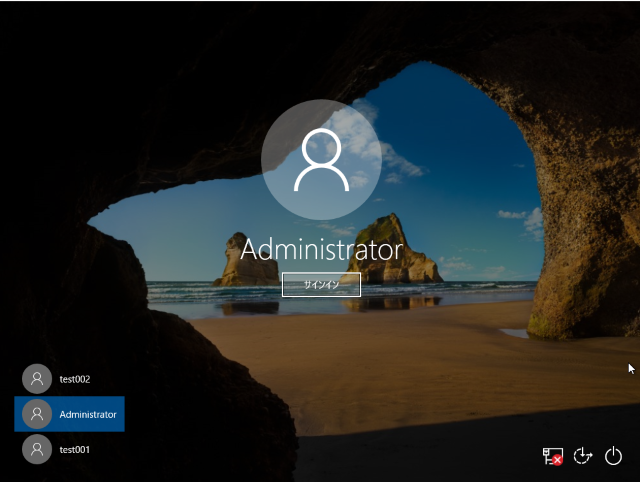The height and width of the screenshot is (482, 640).
Task: Open the power options icon
Action: pos(613,456)
